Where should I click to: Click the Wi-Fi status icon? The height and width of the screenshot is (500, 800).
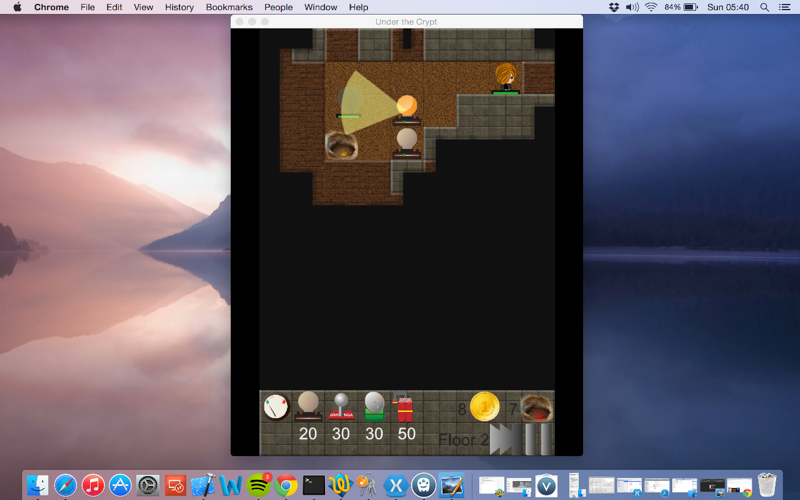tap(651, 7)
